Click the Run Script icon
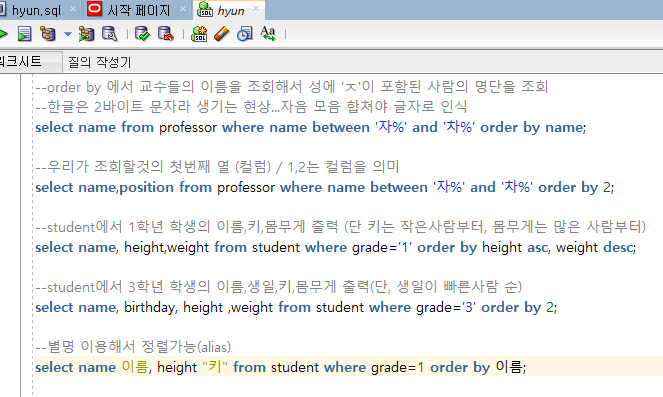 24,34
